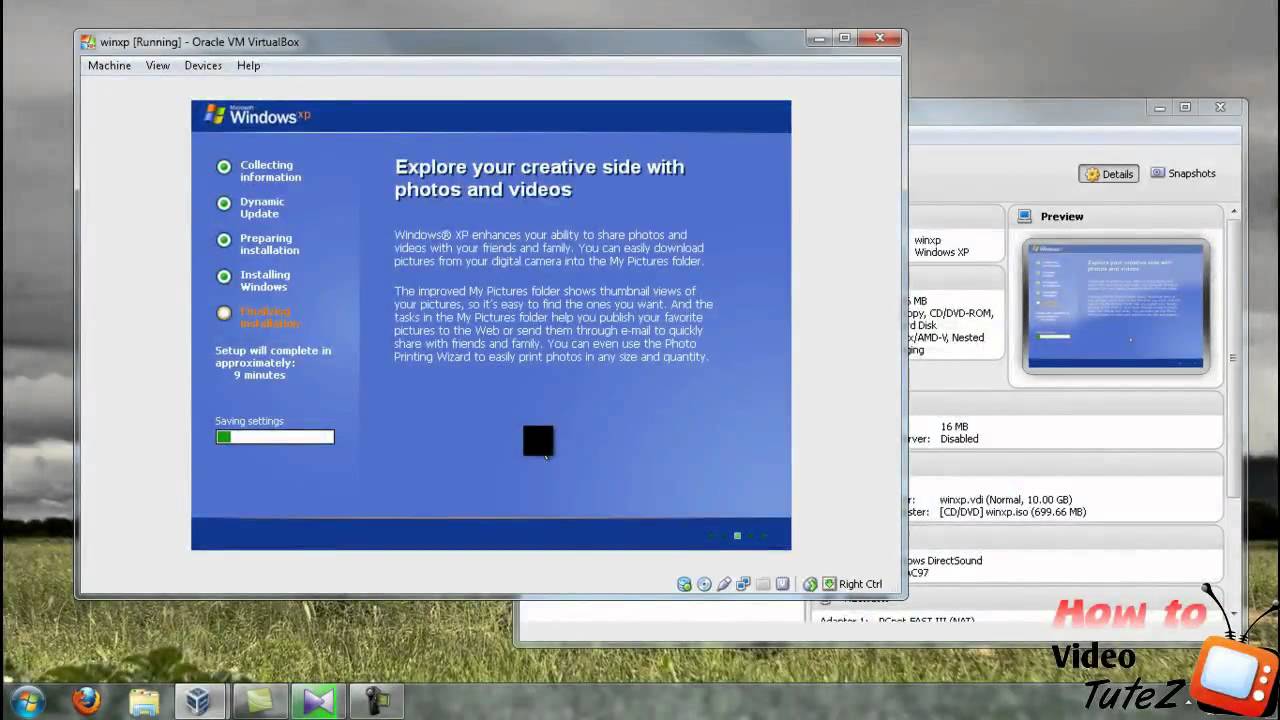This screenshot has height=720, width=1280.
Task: Click the lit slide progress dot in installer
Action: (x=737, y=536)
